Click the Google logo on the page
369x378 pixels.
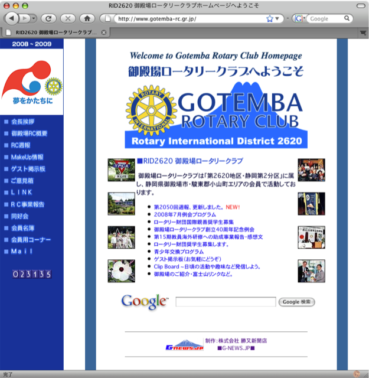pyautogui.click(x=144, y=302)
